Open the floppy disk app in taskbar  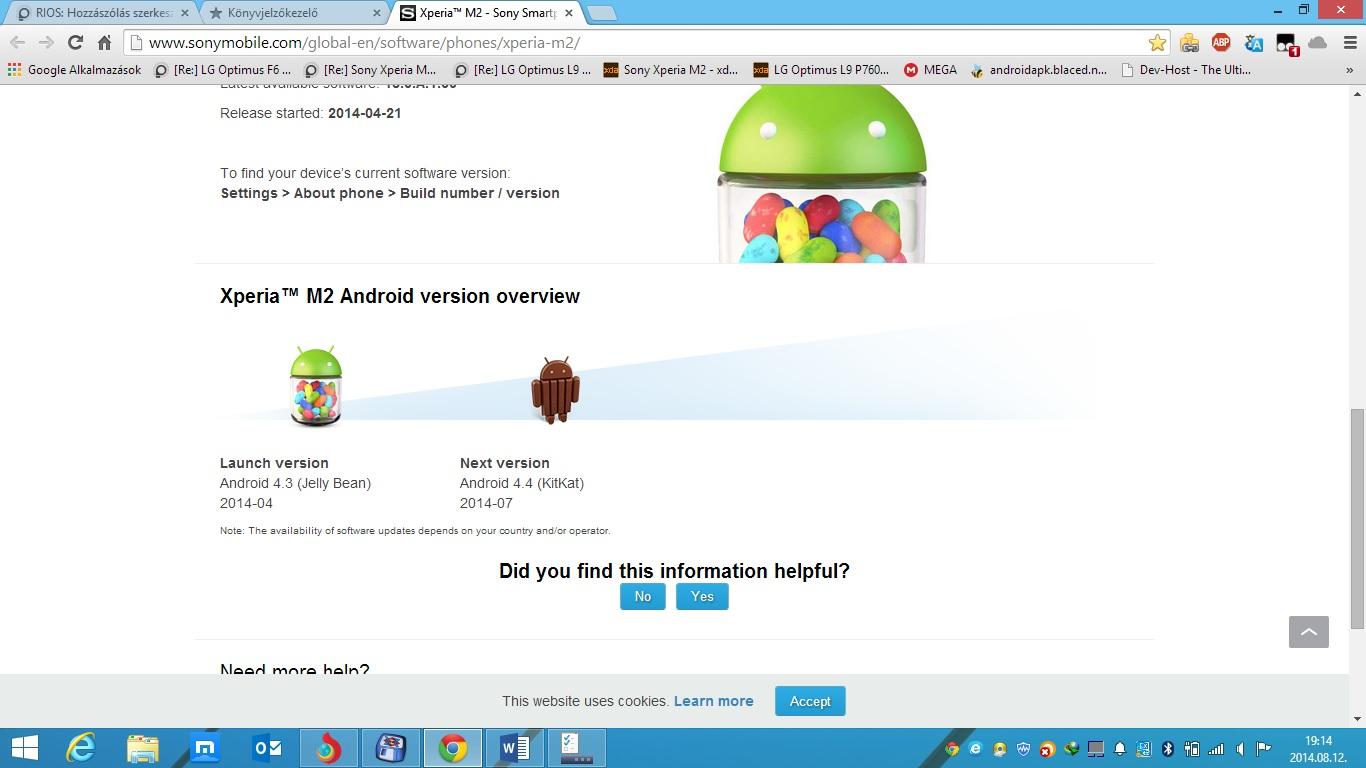pyautogui.click(x=390, y=748)
